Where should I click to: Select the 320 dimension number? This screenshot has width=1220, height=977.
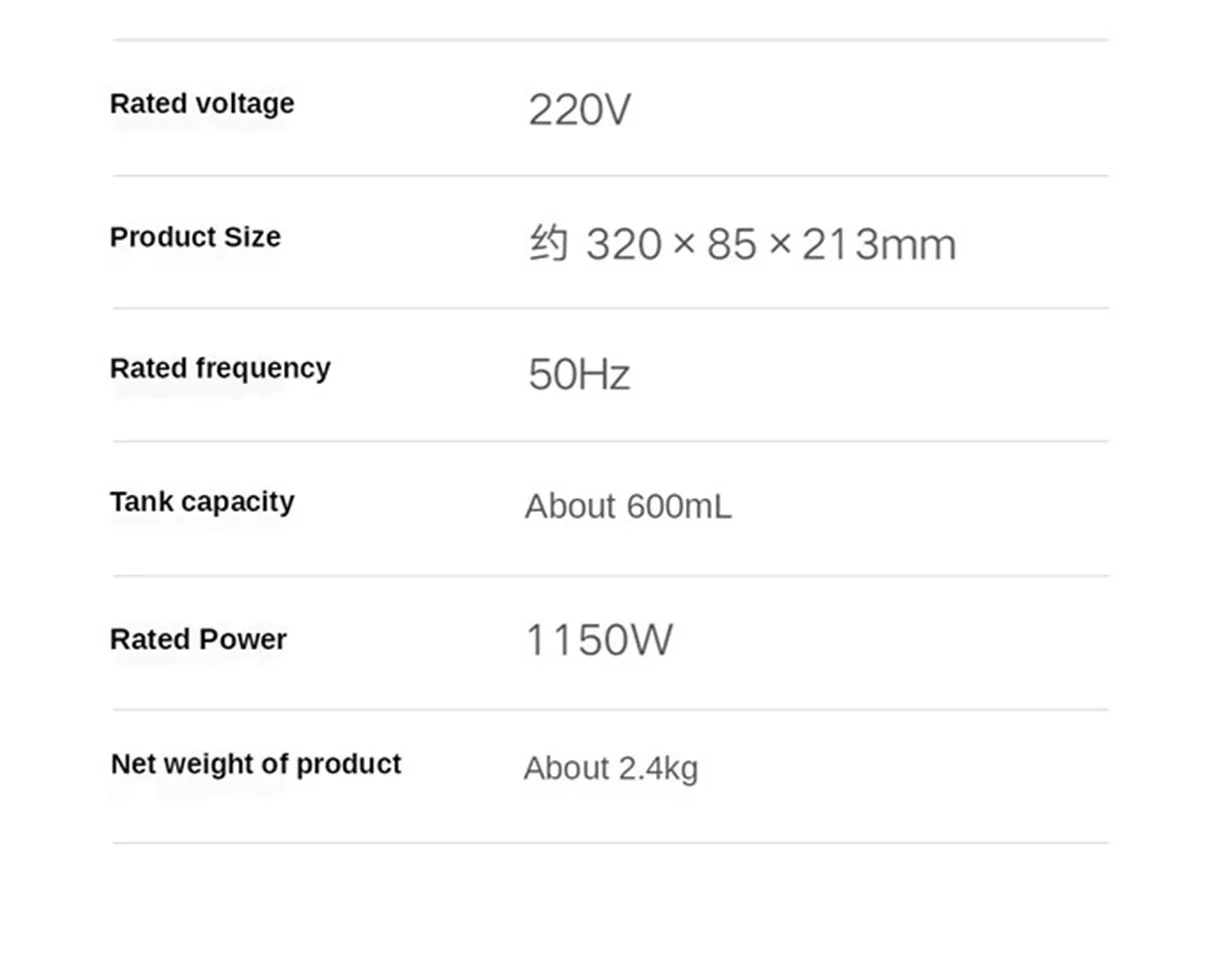tap(624, 245)
